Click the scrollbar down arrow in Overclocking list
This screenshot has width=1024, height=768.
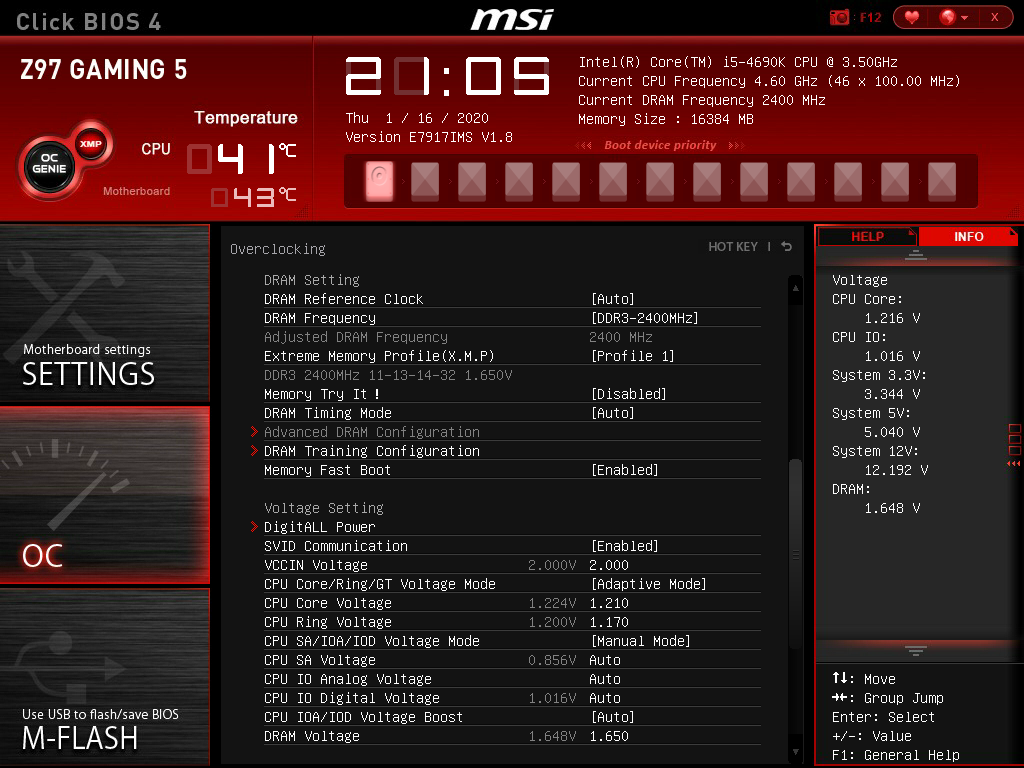(795, 752)
